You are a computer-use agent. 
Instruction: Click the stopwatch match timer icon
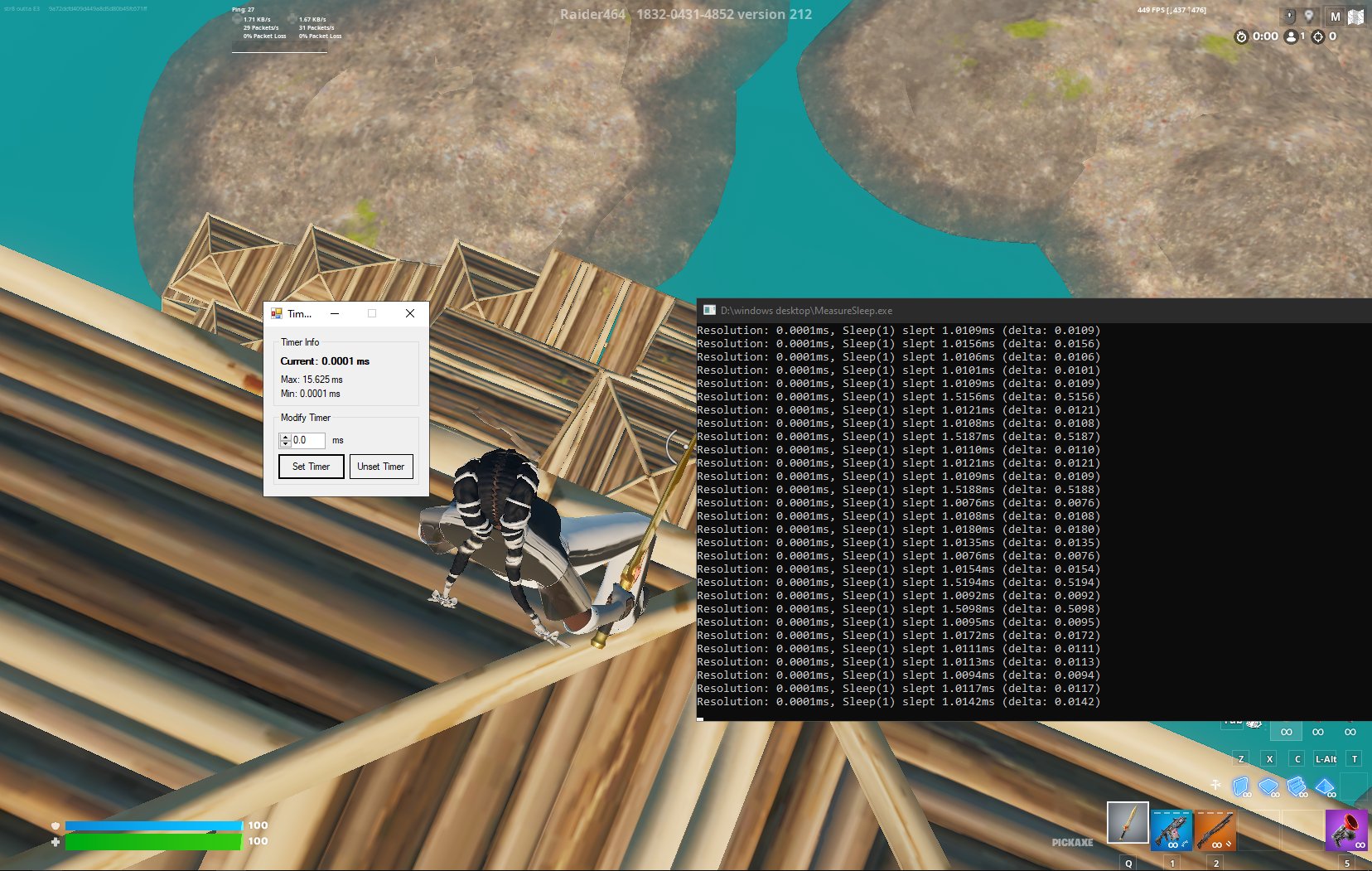coord(1241,36)
